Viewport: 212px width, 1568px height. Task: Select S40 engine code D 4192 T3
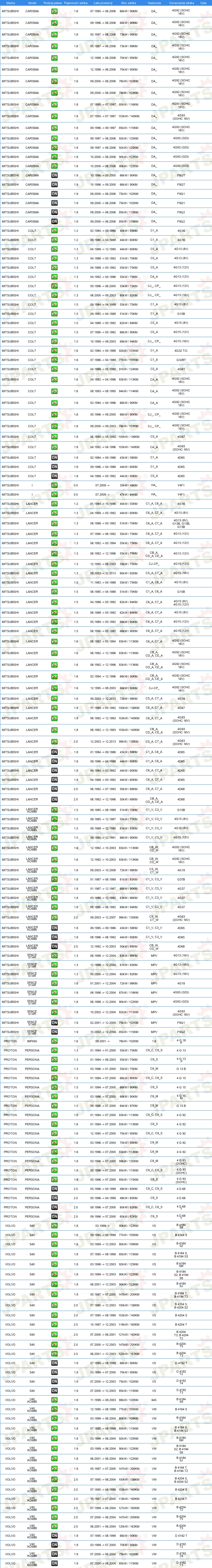click(181, 1391)
